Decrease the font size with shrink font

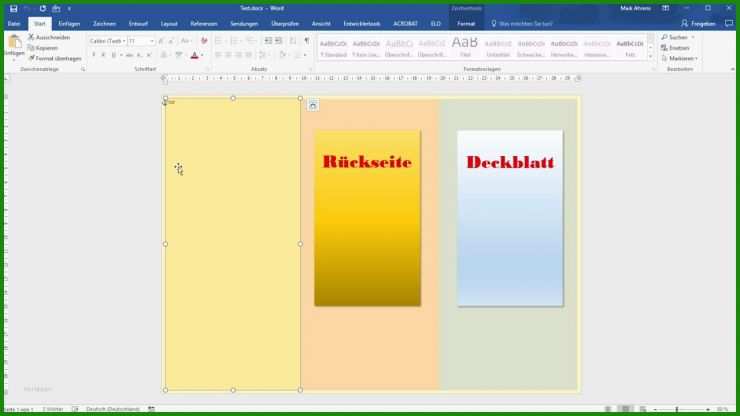click(x=171, y=41)
